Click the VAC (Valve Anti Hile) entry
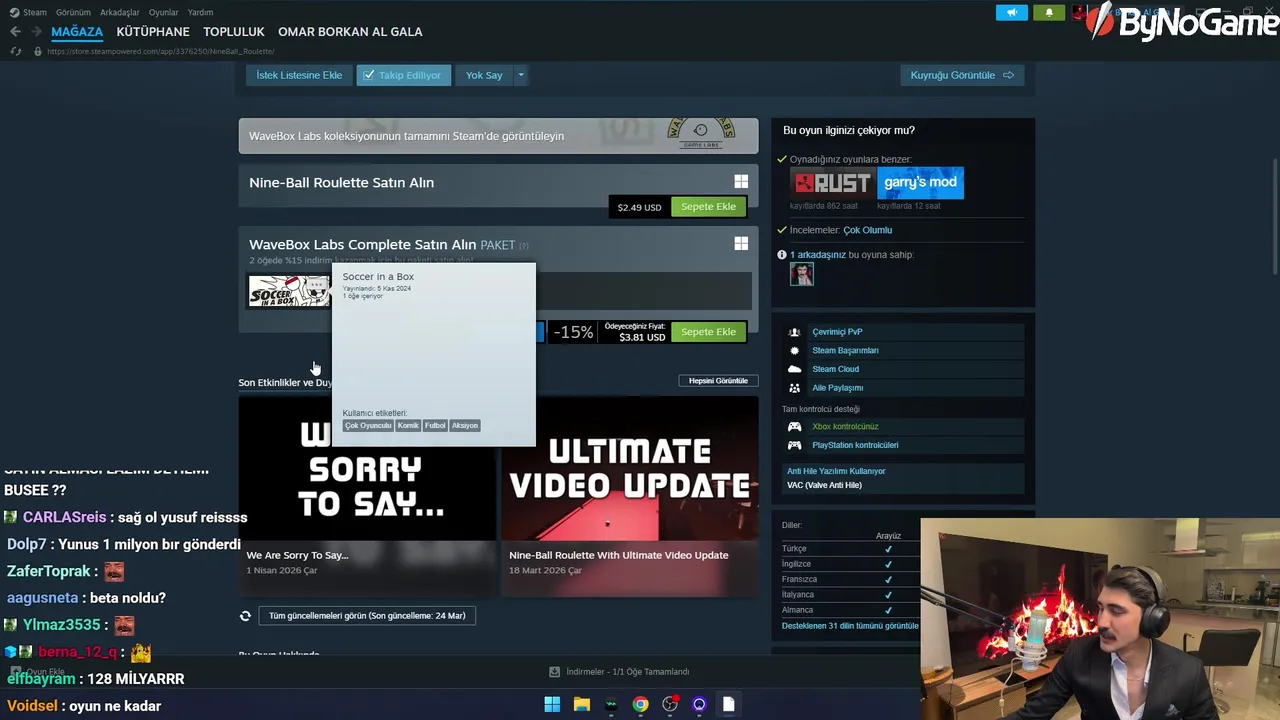The height and width of the screenshot is (720, 1280). pos(824,485)
